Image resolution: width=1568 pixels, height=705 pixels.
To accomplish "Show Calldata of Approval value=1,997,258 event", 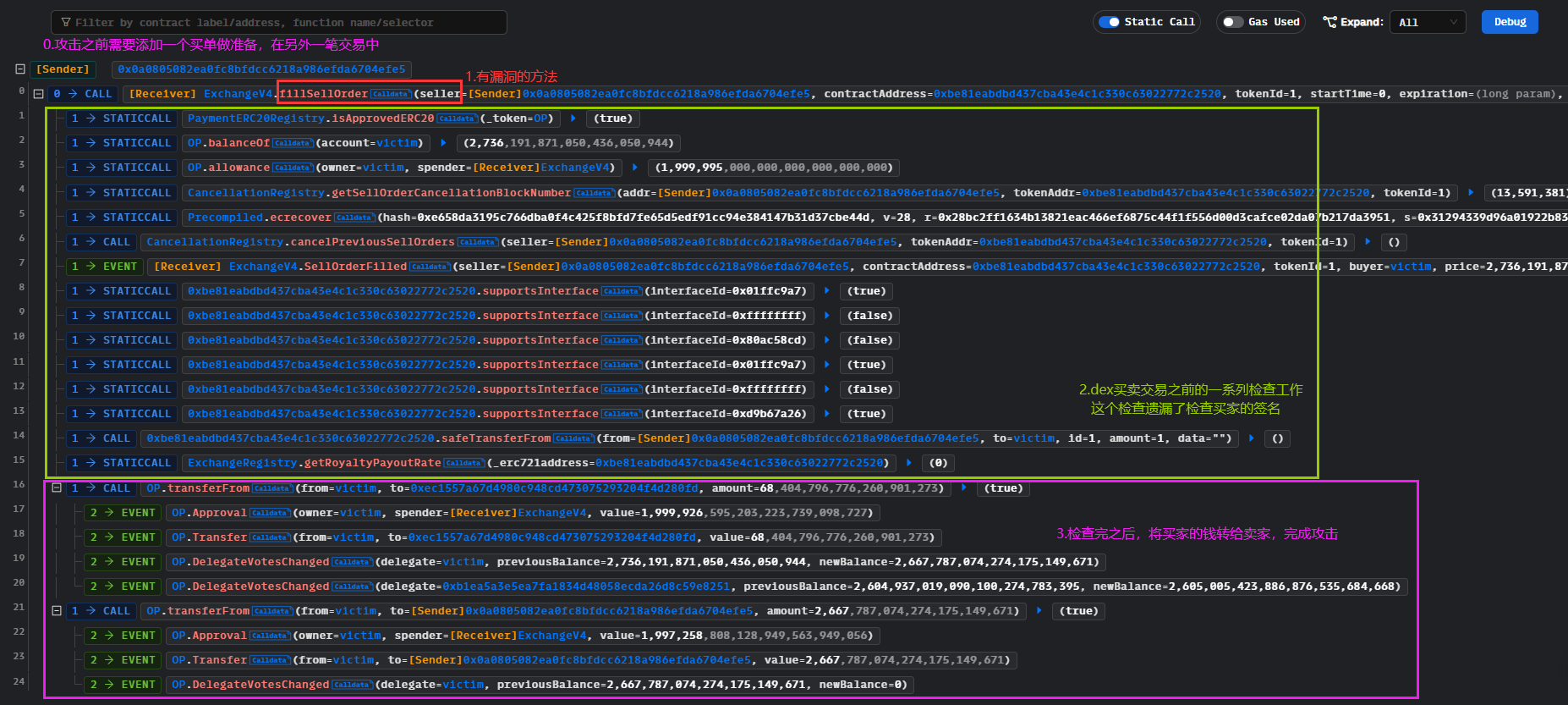I will tap(270, 636).
